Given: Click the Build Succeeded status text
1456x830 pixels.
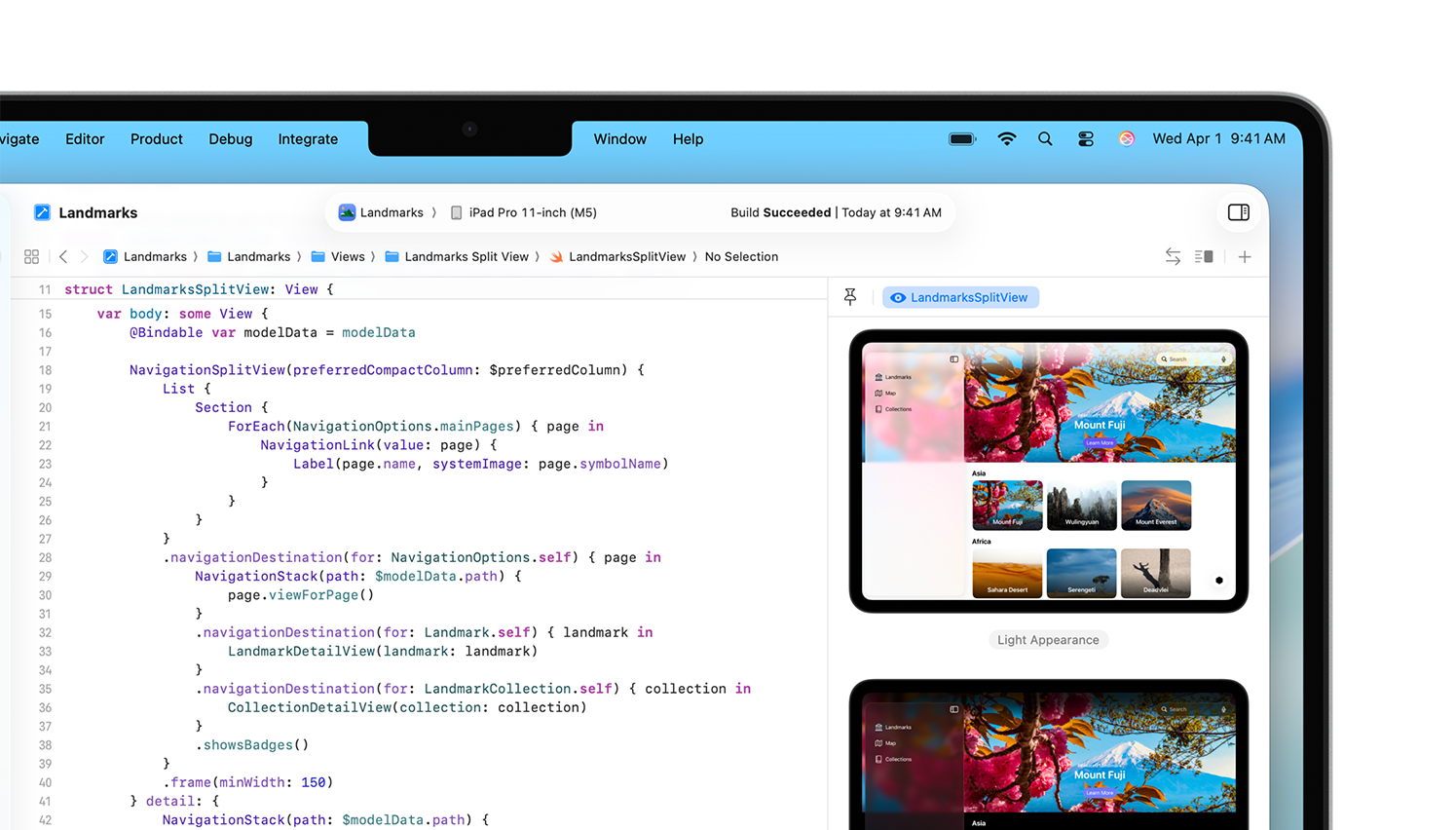Looking at the screenshot, I should point(780,212).
